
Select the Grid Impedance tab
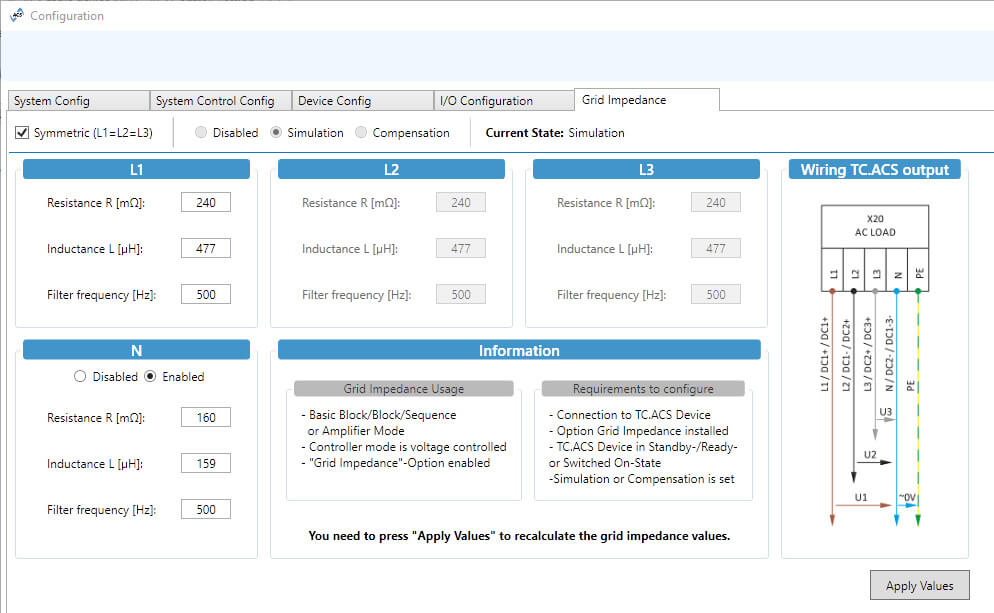click(x=624, y=100)
